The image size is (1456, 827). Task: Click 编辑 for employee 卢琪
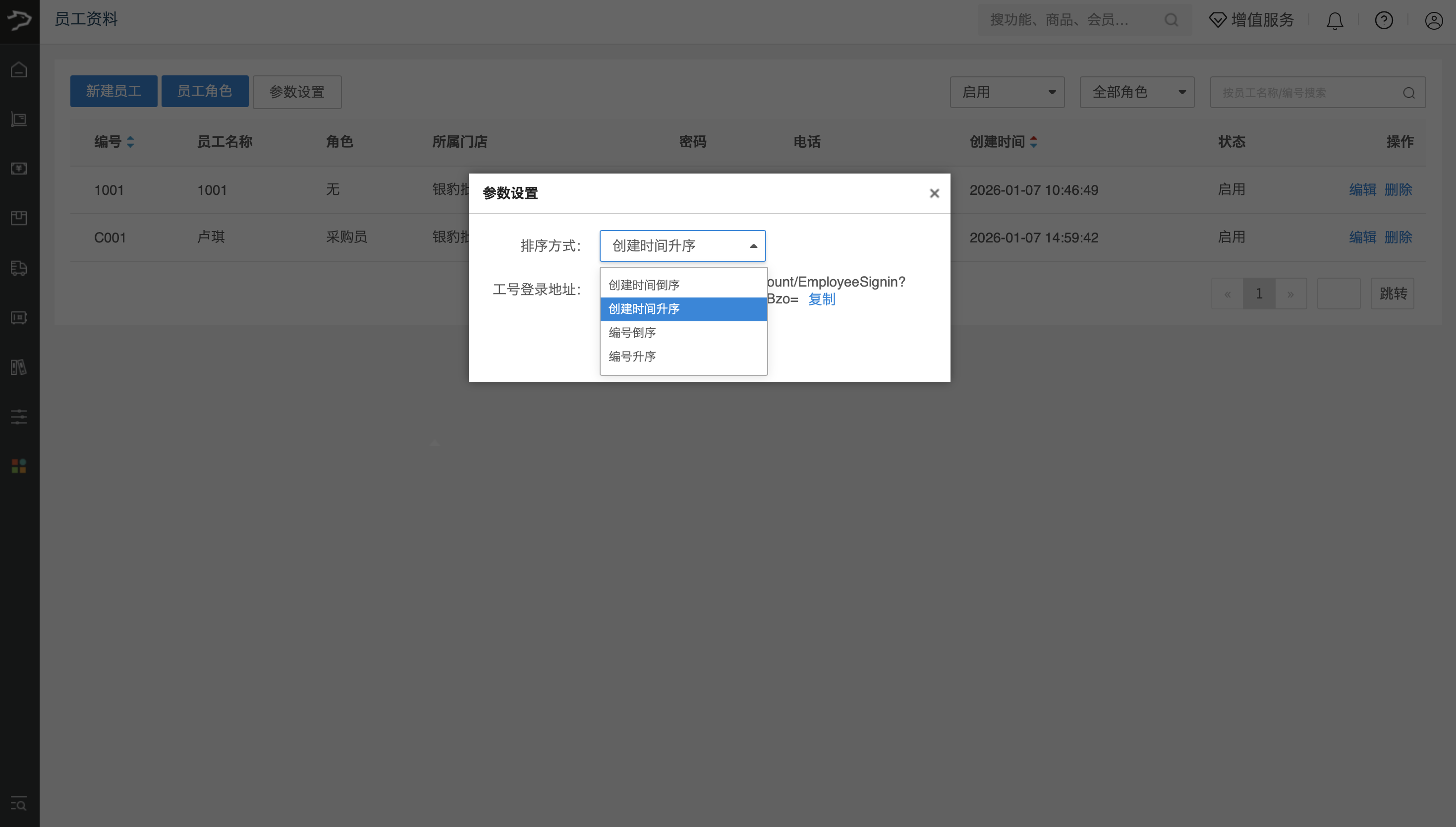(x=1362, y=237)
